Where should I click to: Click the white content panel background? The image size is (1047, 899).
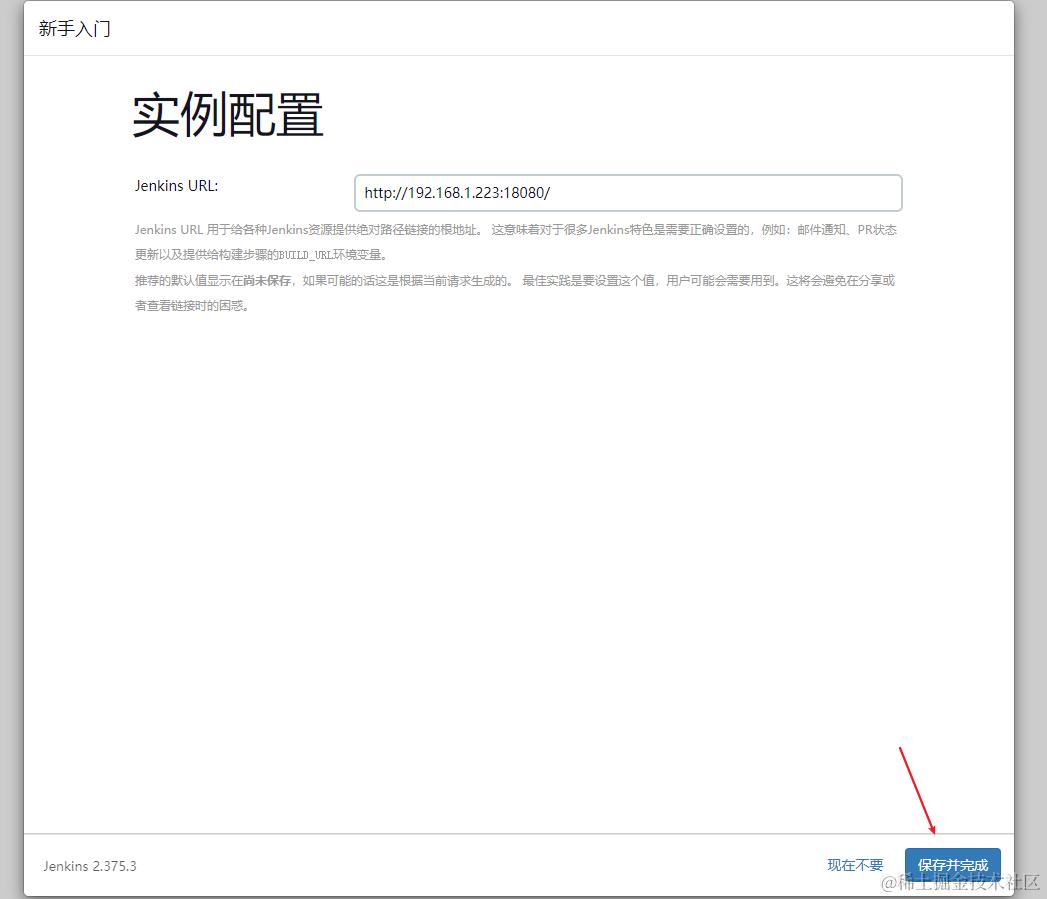(x=520, y=550)
